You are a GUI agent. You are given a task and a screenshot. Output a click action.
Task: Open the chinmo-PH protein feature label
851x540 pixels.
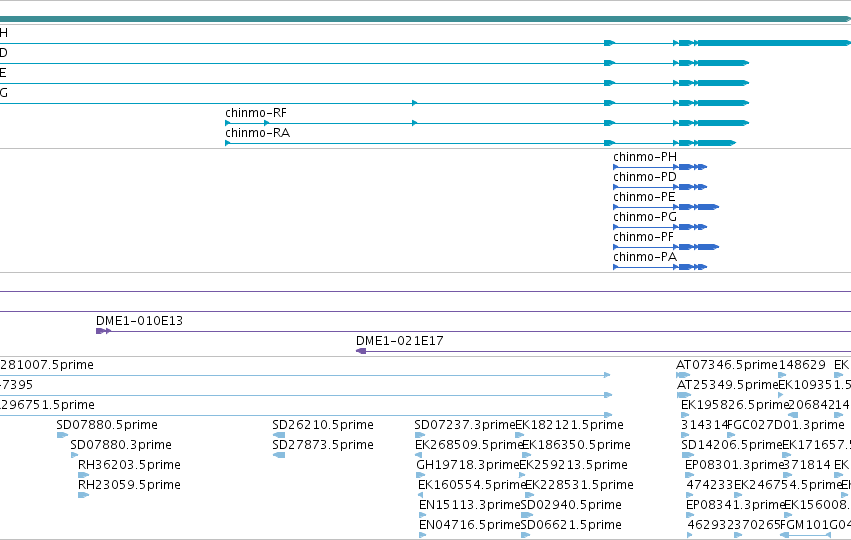pos(645,157)
